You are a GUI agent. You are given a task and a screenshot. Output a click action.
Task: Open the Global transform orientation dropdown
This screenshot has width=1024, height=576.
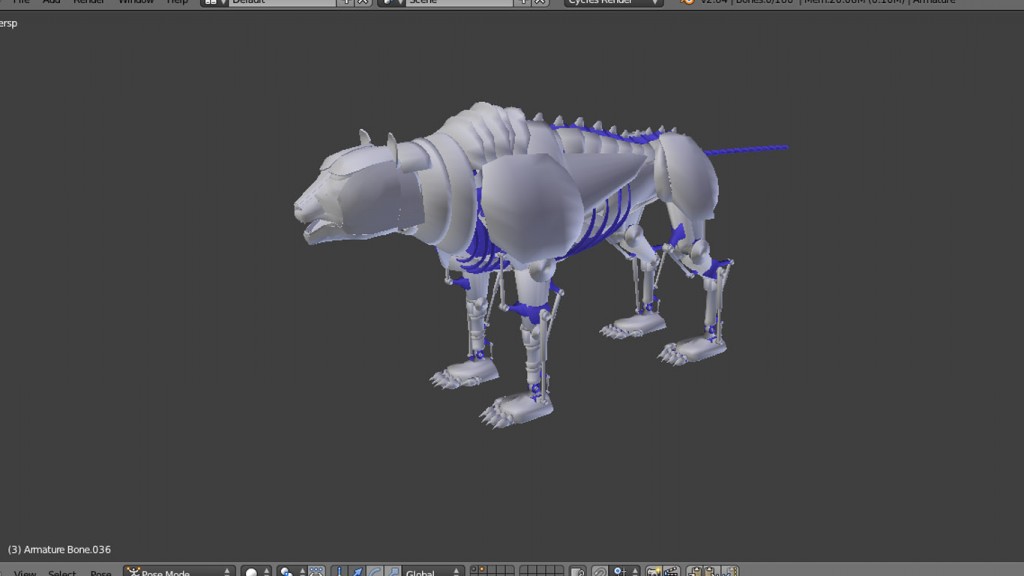tap(430, 571)
